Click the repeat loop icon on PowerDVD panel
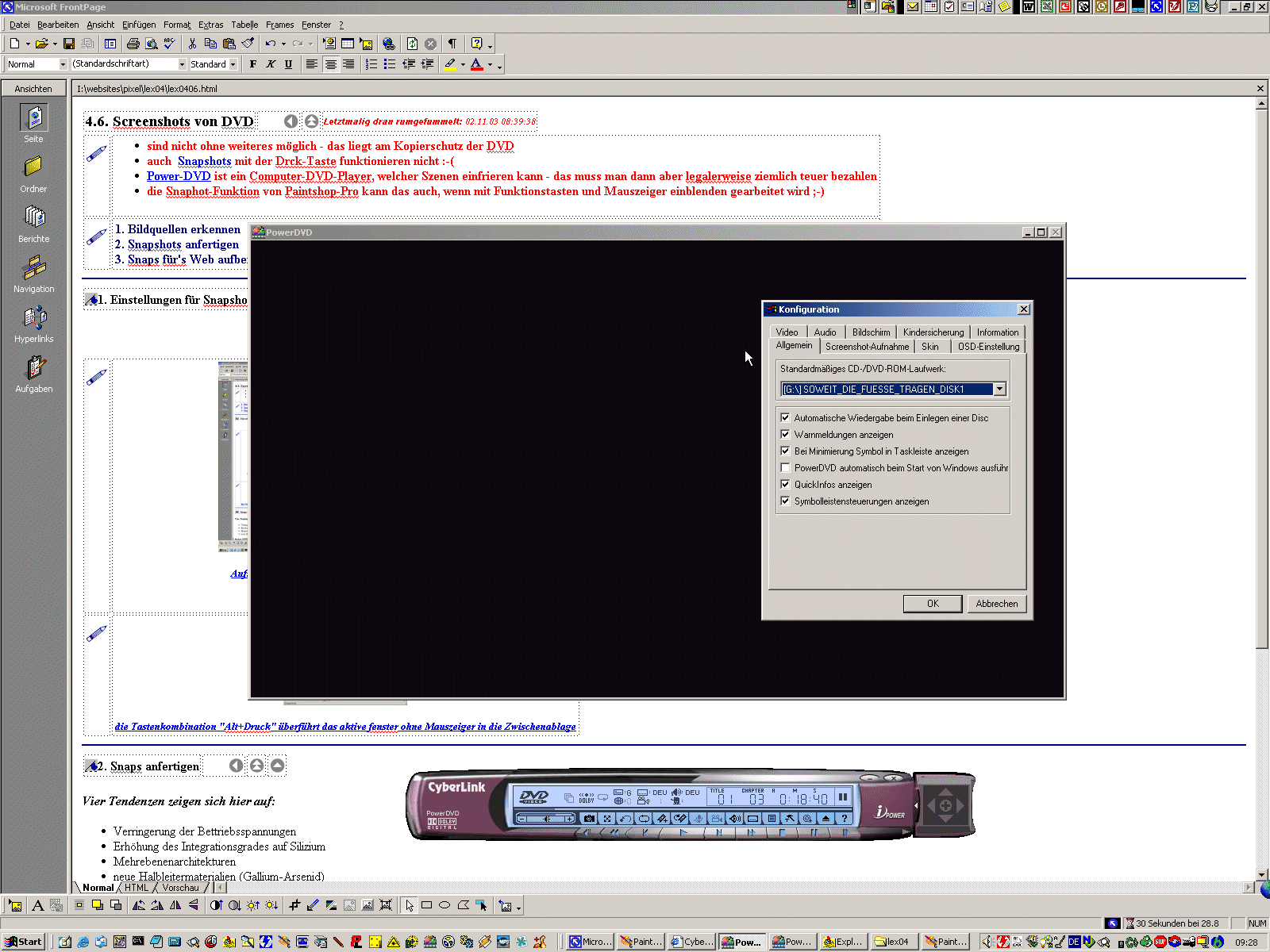The image size is (1270, 952). pyautogui.click(x=644, y=818)
